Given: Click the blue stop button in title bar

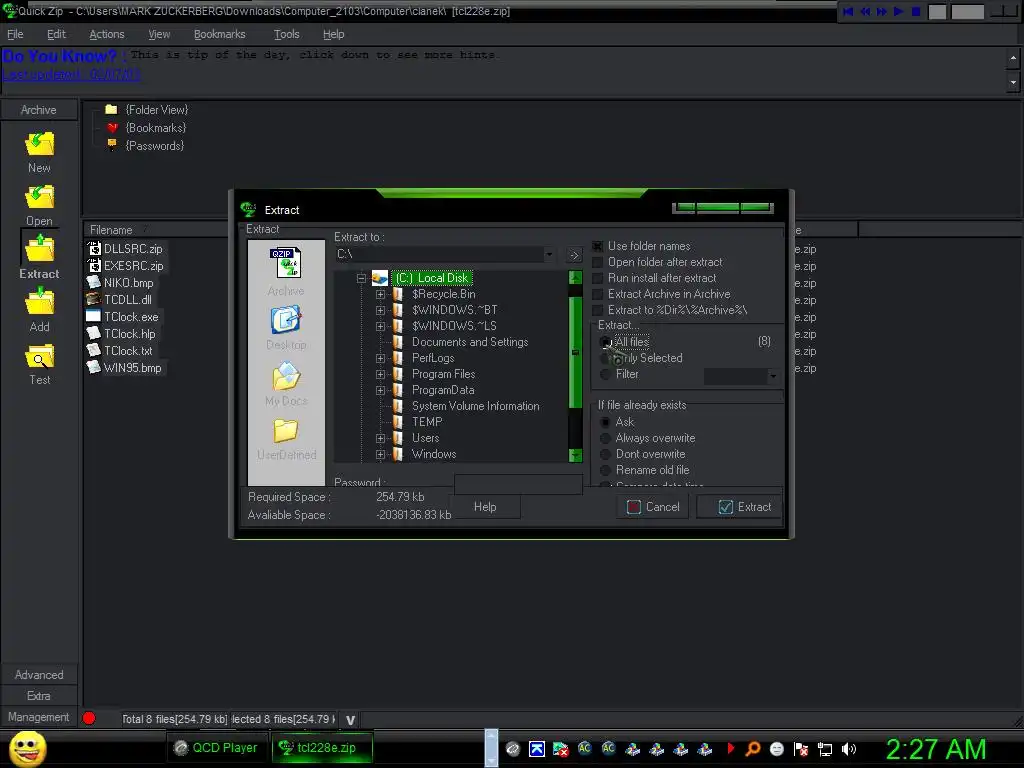Looking at the screenshot, I should (916, 11).
